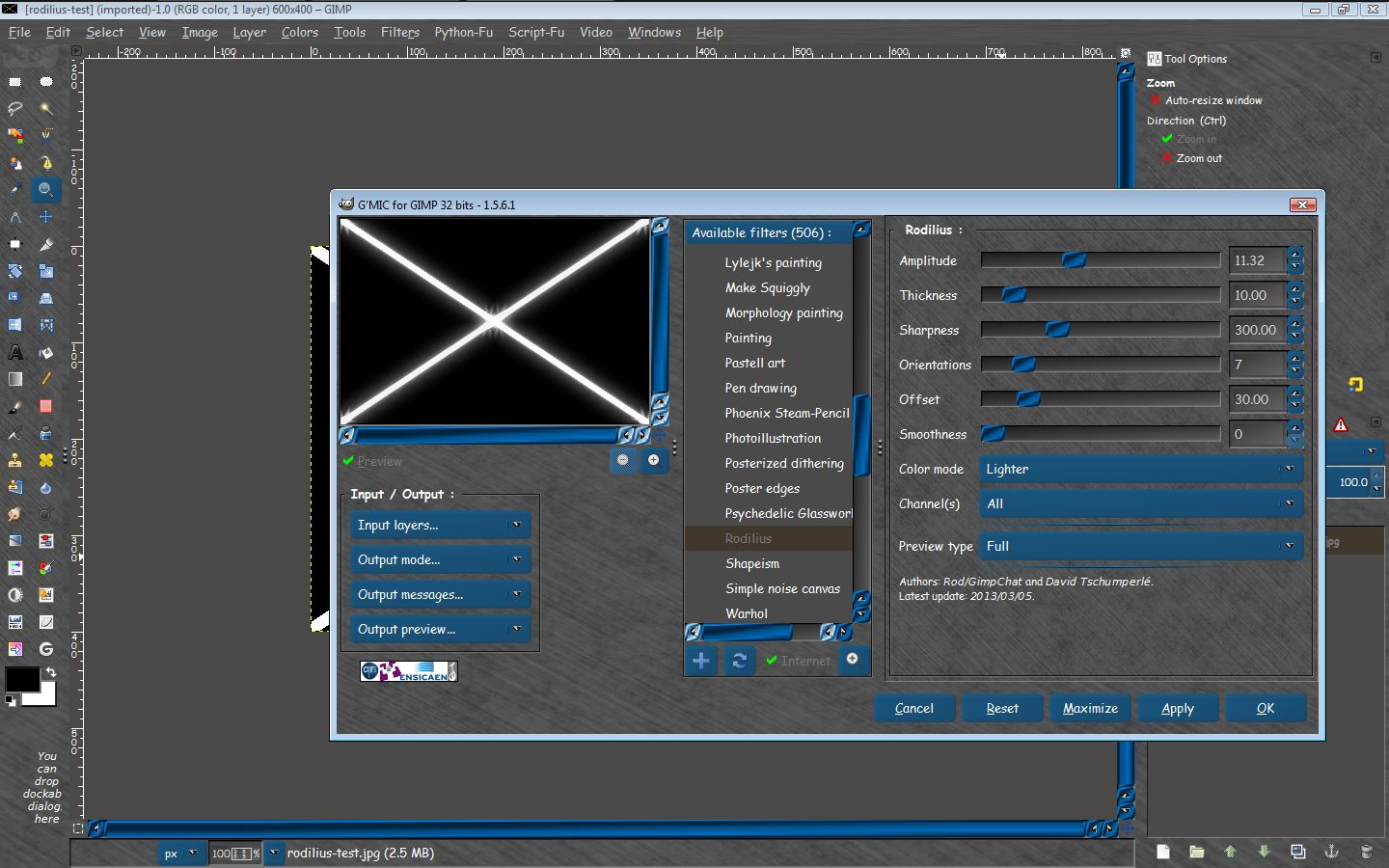The image size is (1389, 868).
Task: Select the Crop tool
Action: 46,244
